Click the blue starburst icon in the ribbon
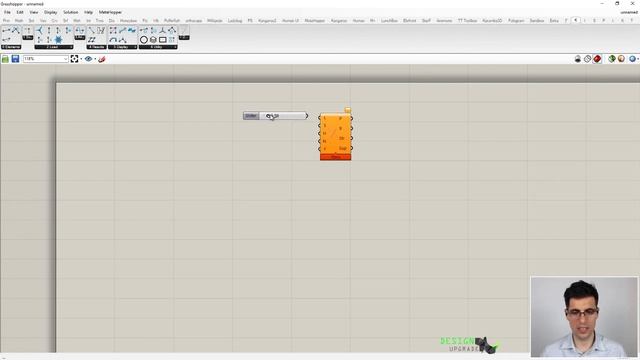 (58, 40)
